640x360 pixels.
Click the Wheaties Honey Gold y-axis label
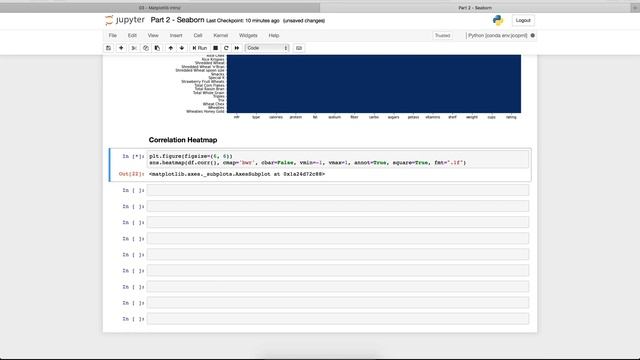[x=205, y=111]
